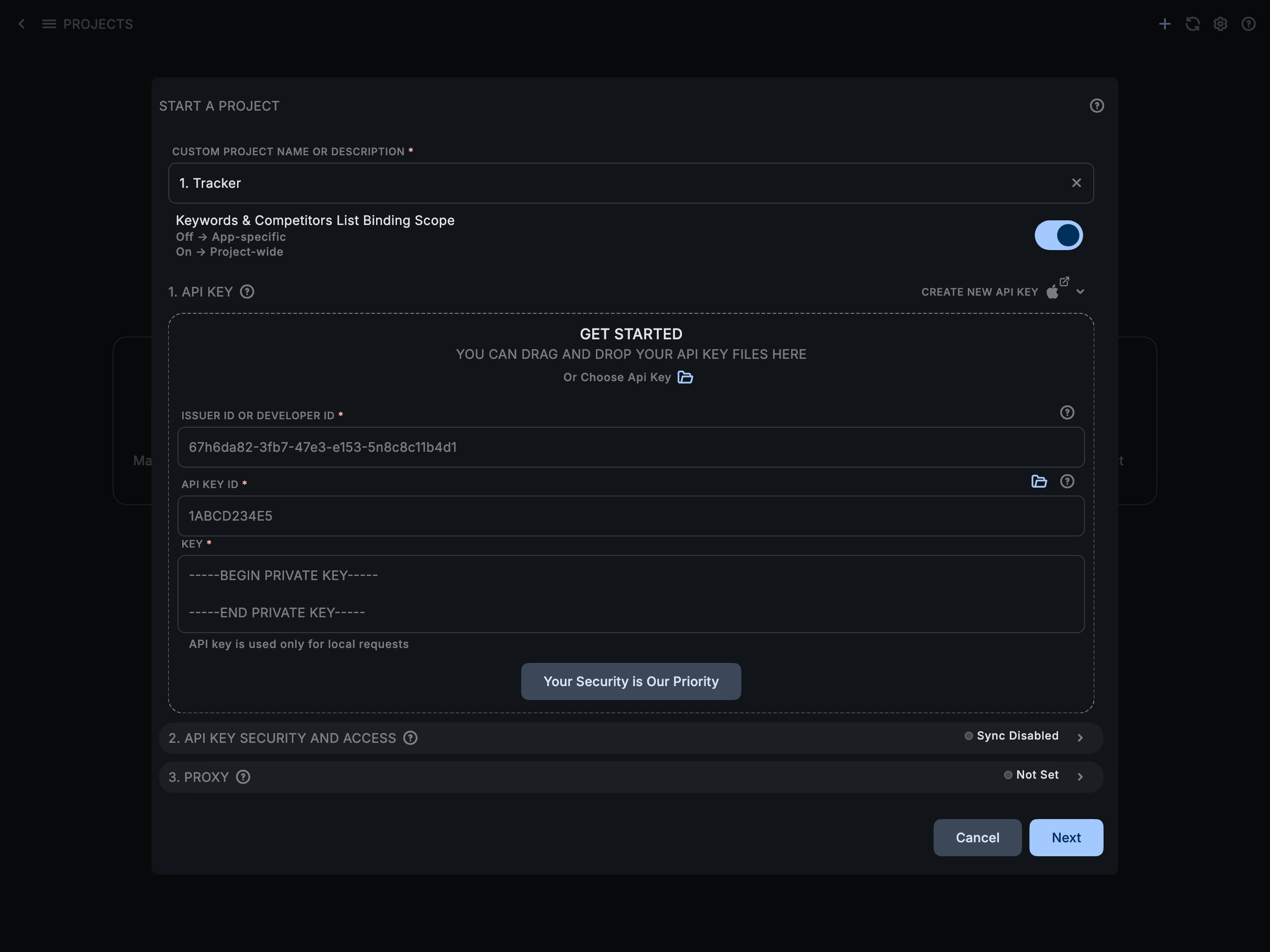The width and height of the screenshot is (1270, 952).
Task: Open help icon next to 1. API KEY
Action: click(x=247, y=291)
